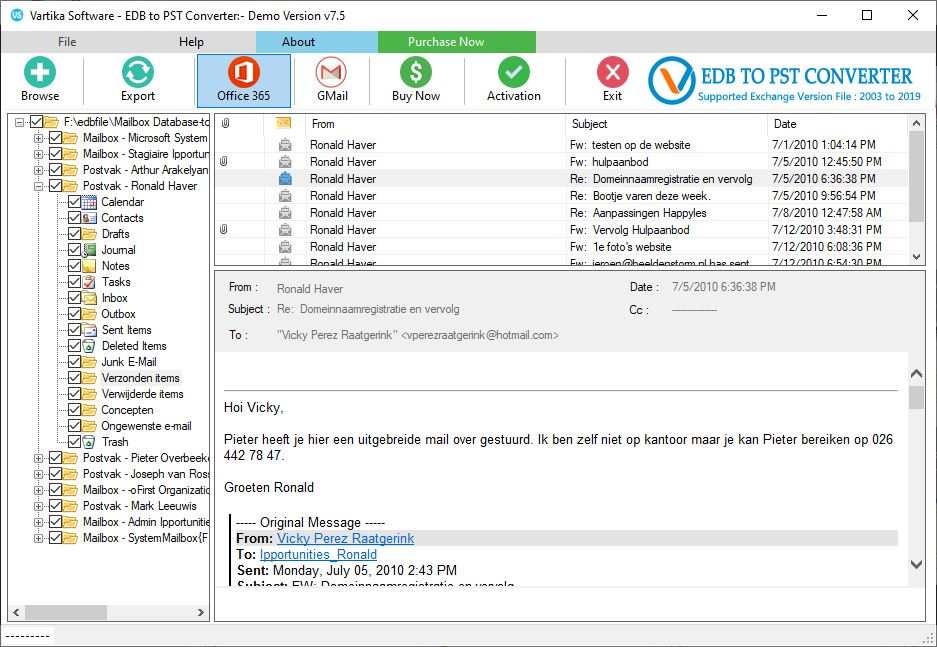Select the Buy Now icon
Viewport: 937px width, 647px height.
[416, 80]
